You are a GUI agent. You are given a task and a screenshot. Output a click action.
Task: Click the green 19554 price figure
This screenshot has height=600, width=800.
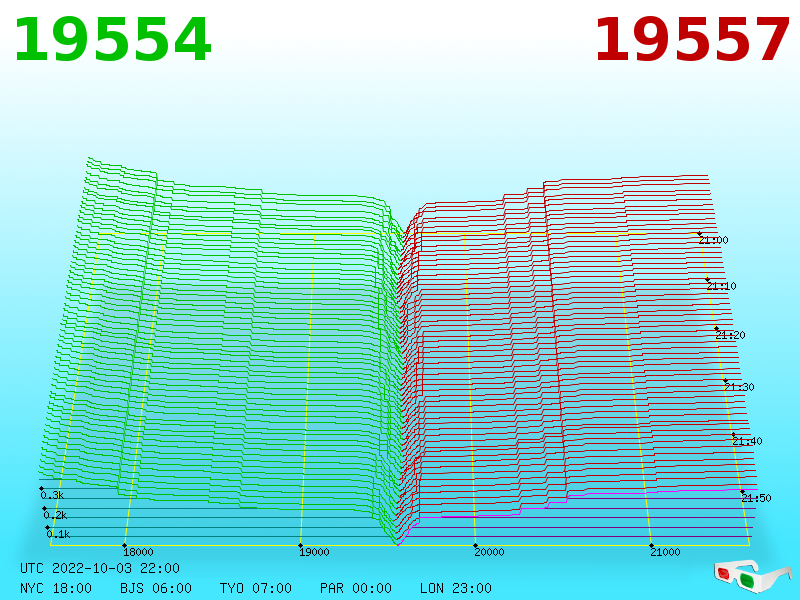(x=112, y=40)
